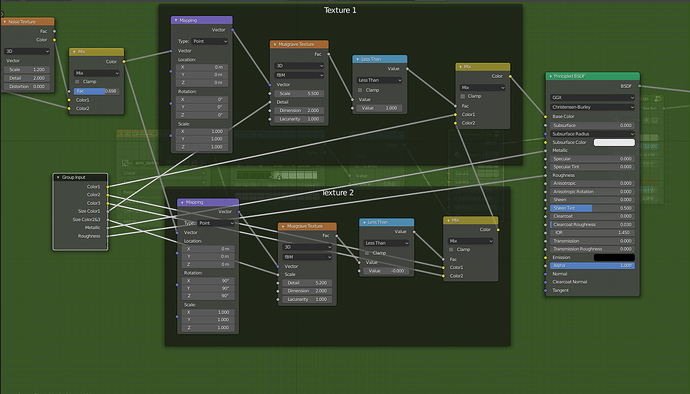The width and height of the screenshot is (690, 394).
Task: Collapse the Noise Texture node arrow
Action: click(4, 22)
